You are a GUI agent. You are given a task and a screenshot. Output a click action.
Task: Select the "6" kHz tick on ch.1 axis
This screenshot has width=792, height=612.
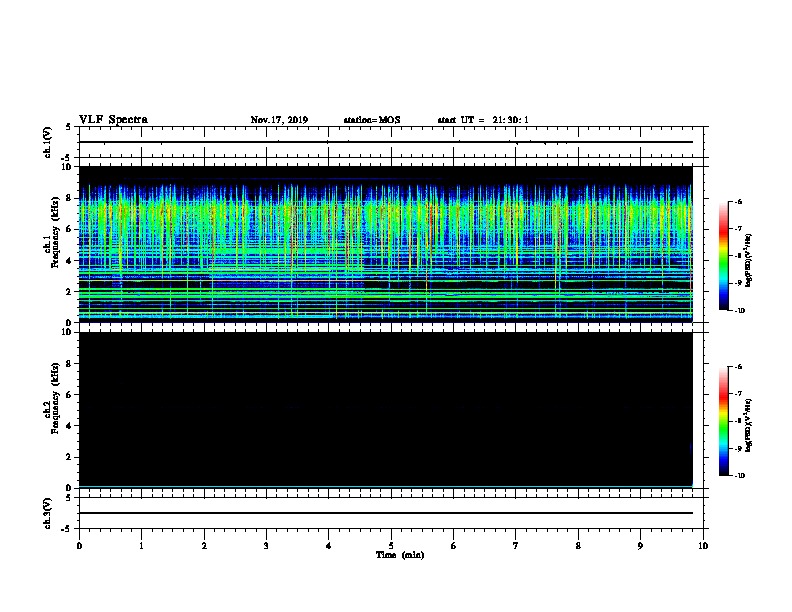[70, 229]
